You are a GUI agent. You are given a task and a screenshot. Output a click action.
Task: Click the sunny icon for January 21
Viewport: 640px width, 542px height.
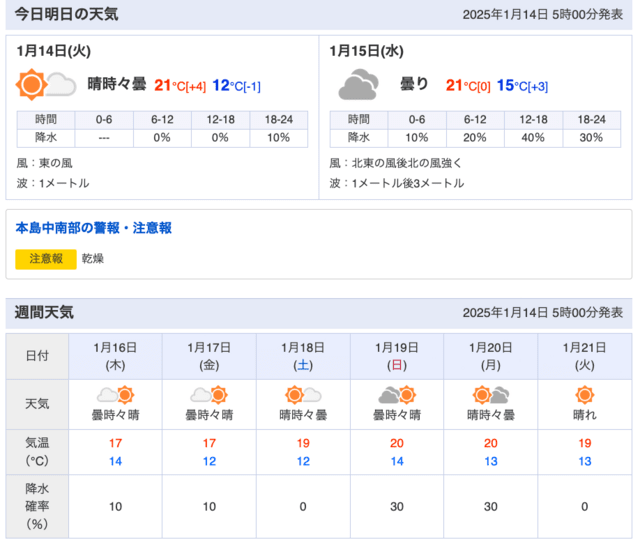point(585,394)
